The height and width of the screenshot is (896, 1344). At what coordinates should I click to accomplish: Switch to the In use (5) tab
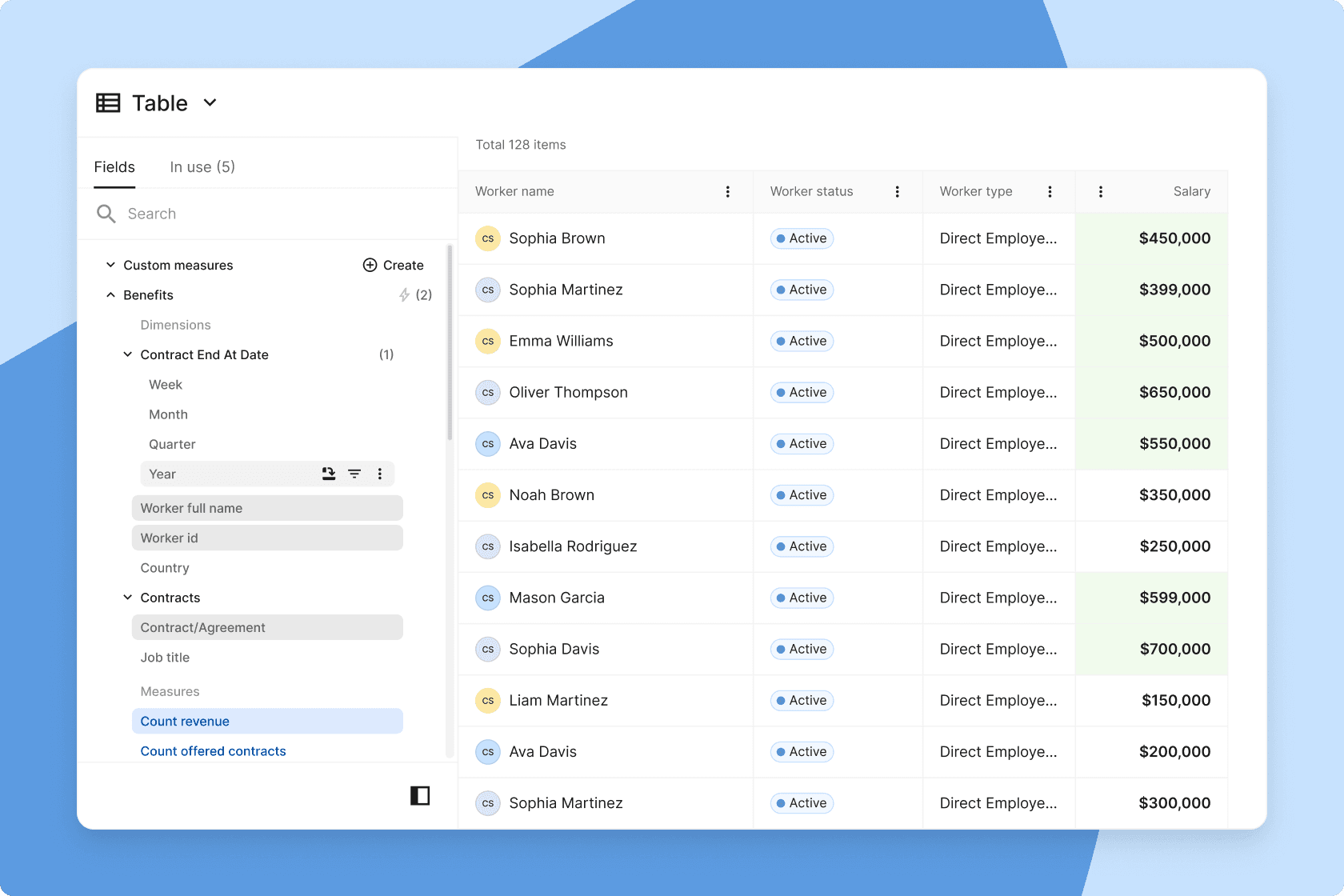(x=202, y=166)
